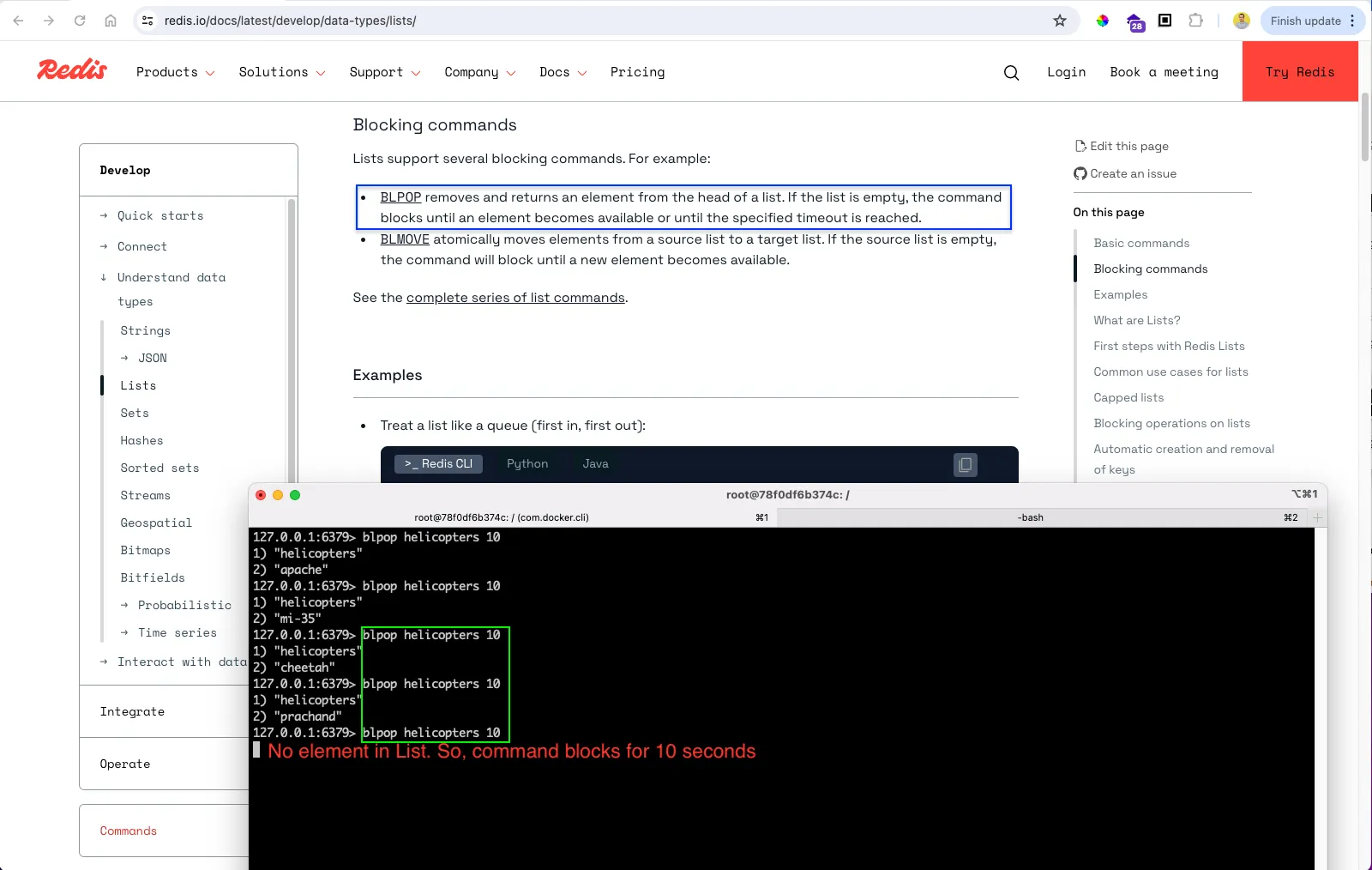Click the browser address bar URL
The image size is (1372, 870).
[x=291, y=21]
